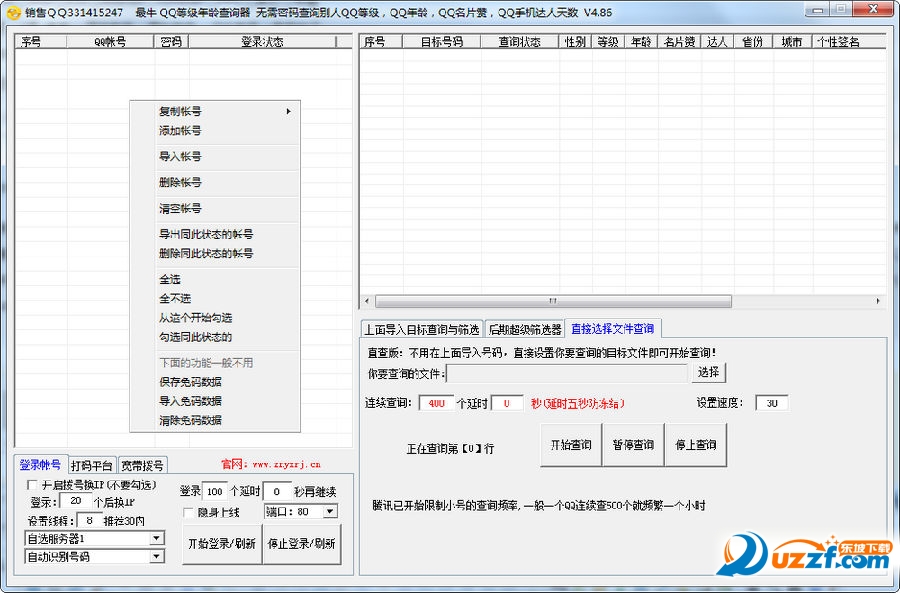900x593 pixels.
Task: Click the 开始登录/刷新 button
Action: (x=221, y=544)
